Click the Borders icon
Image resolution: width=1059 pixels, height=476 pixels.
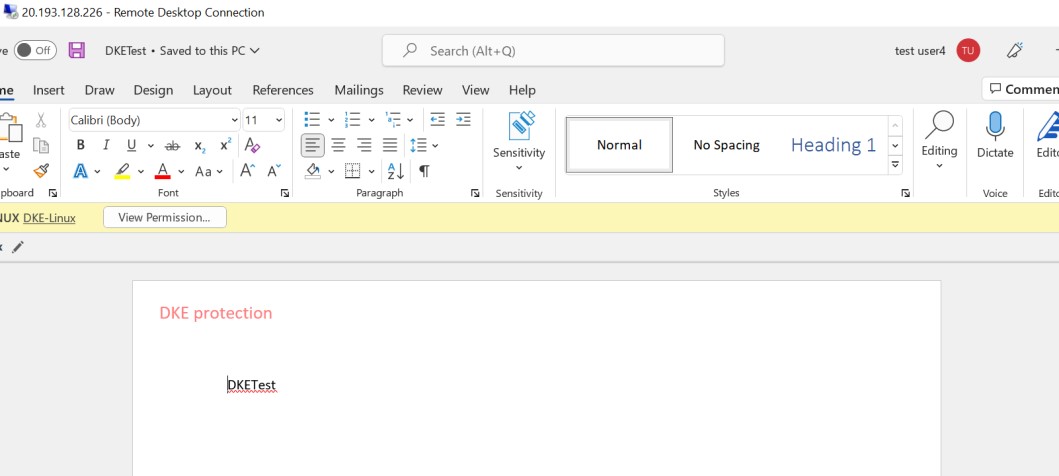click(x=353, y=171)
